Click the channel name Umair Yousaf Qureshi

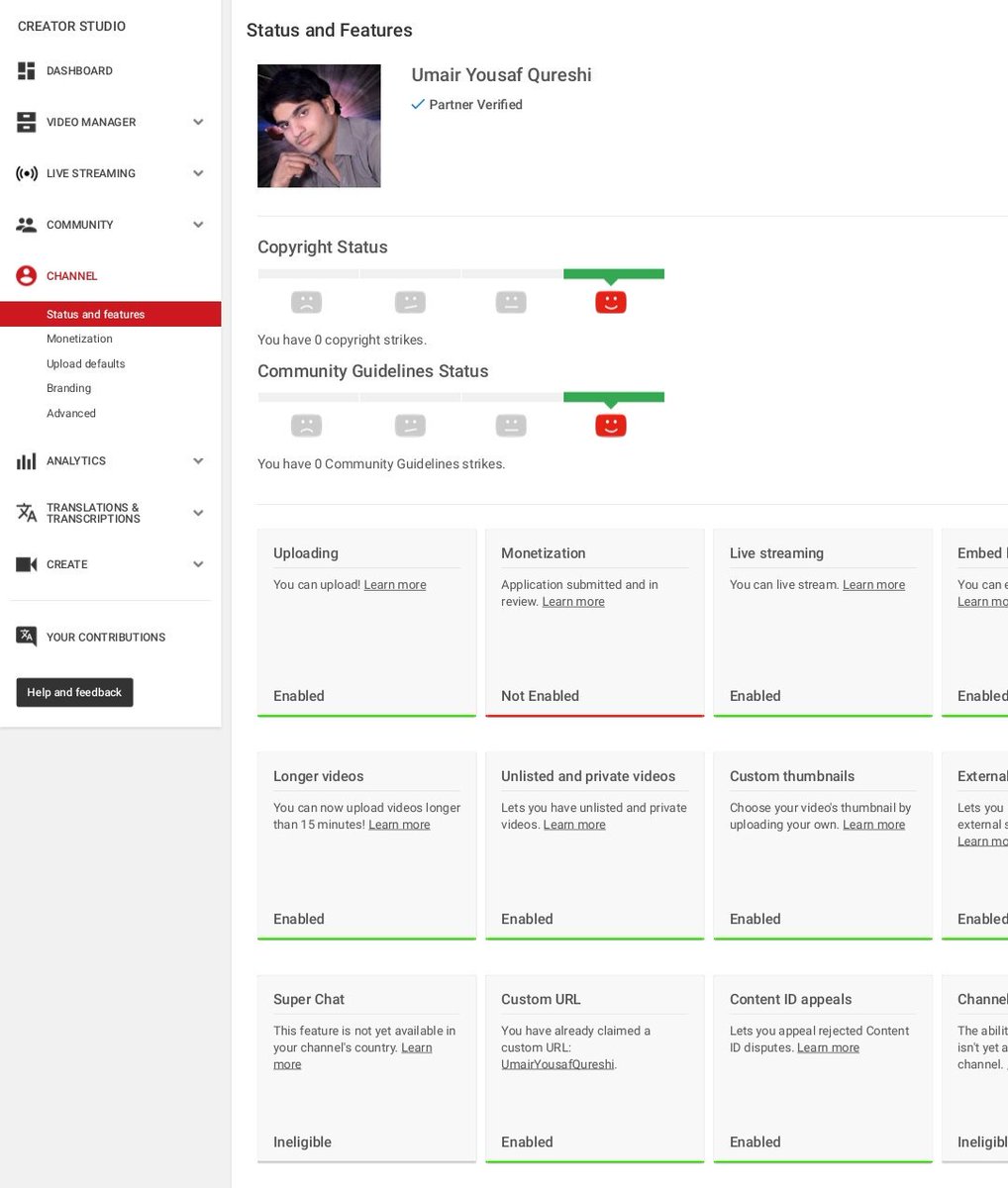click(x=501, y=75)
